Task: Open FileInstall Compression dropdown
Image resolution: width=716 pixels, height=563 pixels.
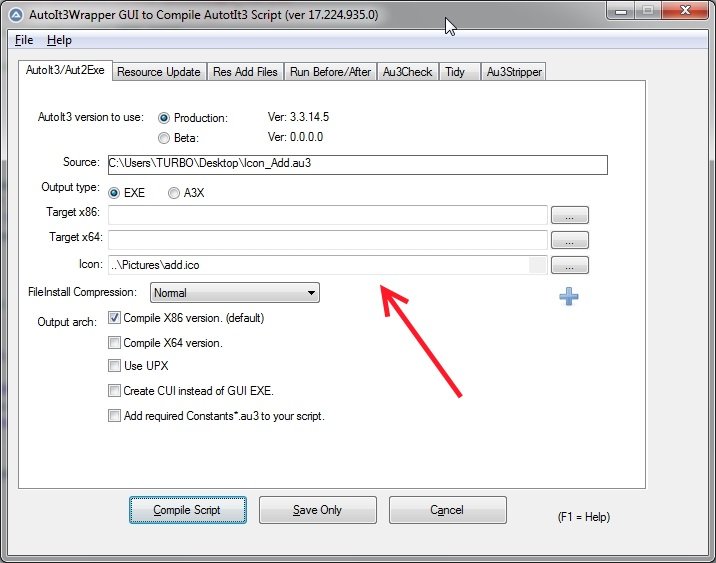Action: pos(234,293)
